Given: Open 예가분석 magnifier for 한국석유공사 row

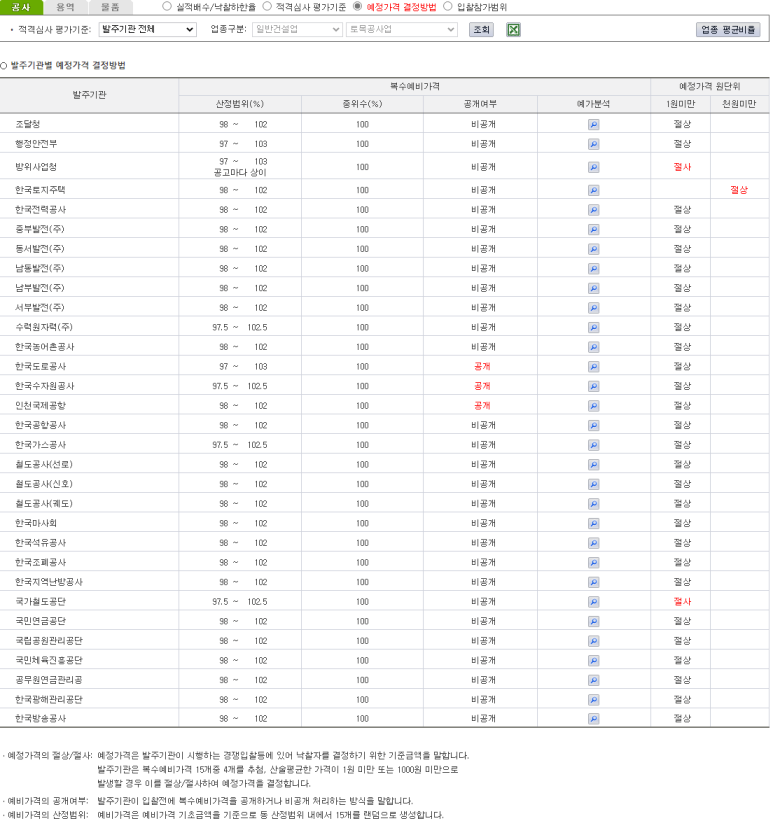Looking at the screenshot, I should (593, 543).
